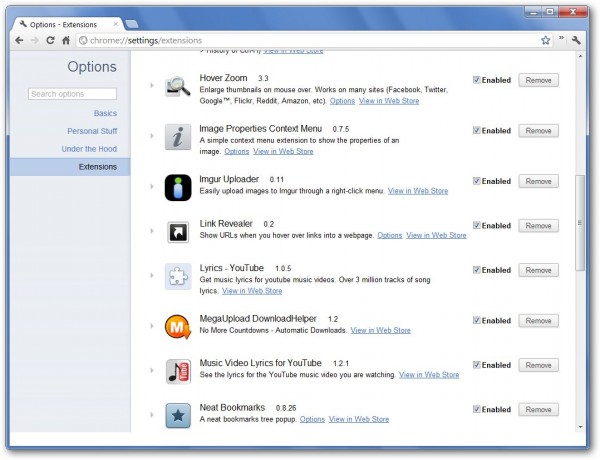Expand details for Image Properties Context Menu
This screenshot has width=600, height=460.
pyautogui.click(x=152, y=136)
